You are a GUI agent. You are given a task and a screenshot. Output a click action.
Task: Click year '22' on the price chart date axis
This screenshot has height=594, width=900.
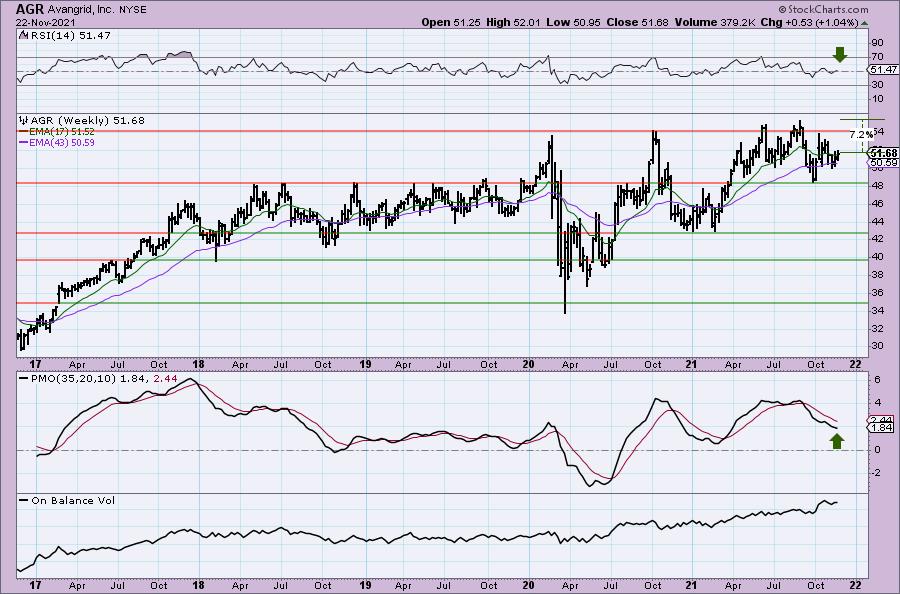(x=855, y=364)
